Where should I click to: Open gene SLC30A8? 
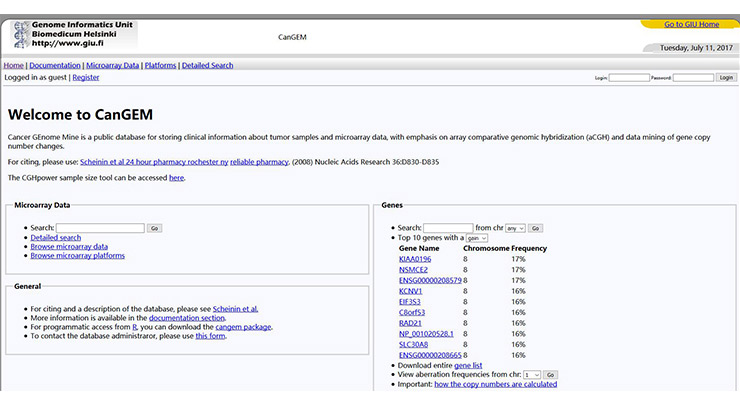tap(413, 344)
